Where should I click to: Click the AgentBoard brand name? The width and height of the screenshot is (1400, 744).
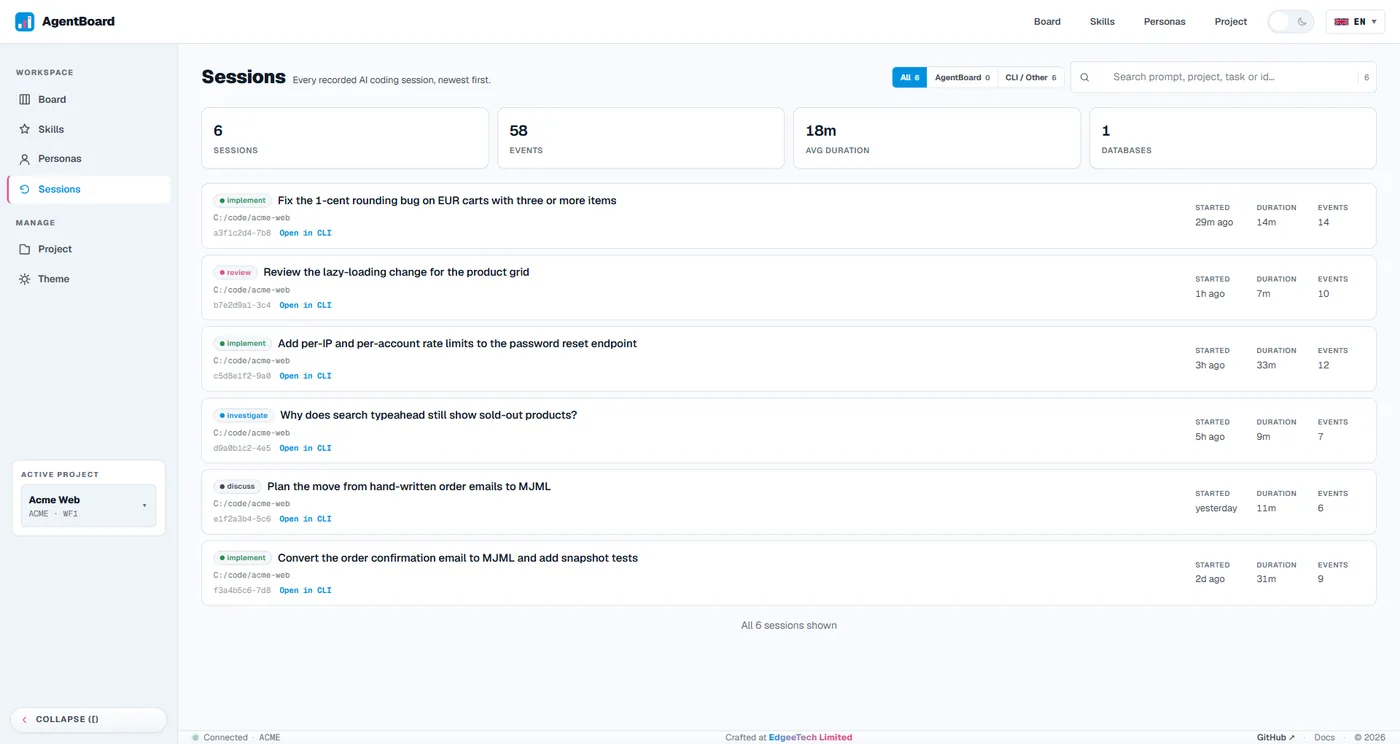pos(78,21)
